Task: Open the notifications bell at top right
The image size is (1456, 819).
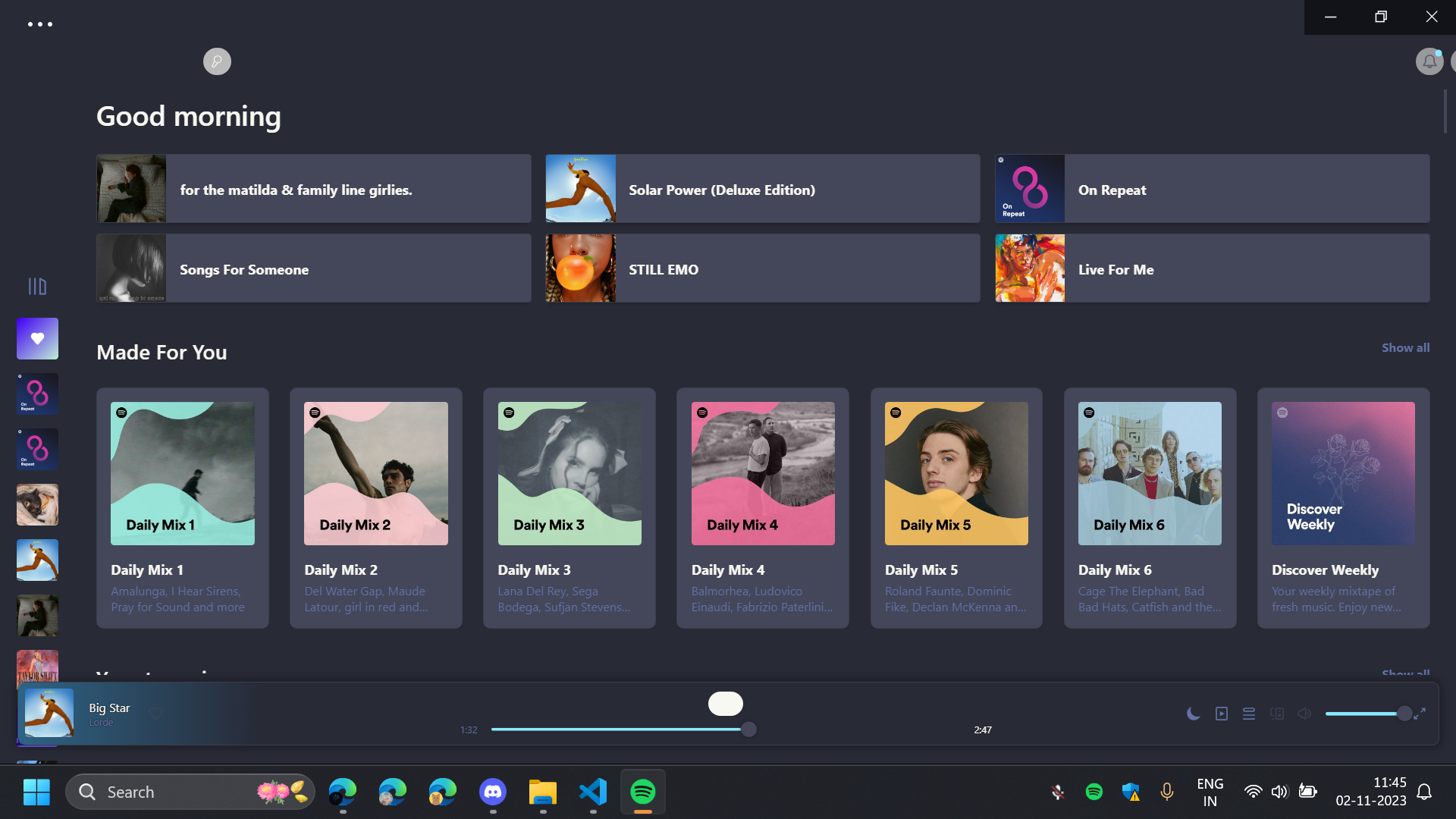Action: pos(1429,61)
